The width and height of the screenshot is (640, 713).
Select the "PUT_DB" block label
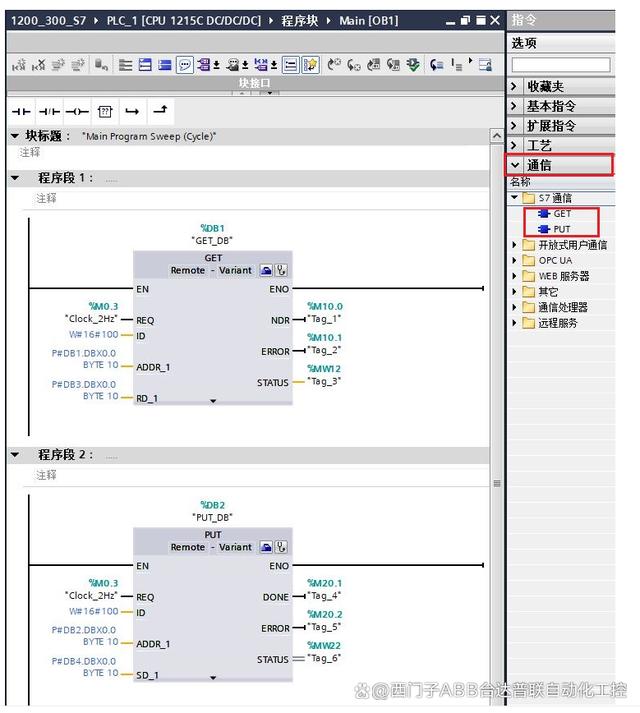tap(212, 517)
